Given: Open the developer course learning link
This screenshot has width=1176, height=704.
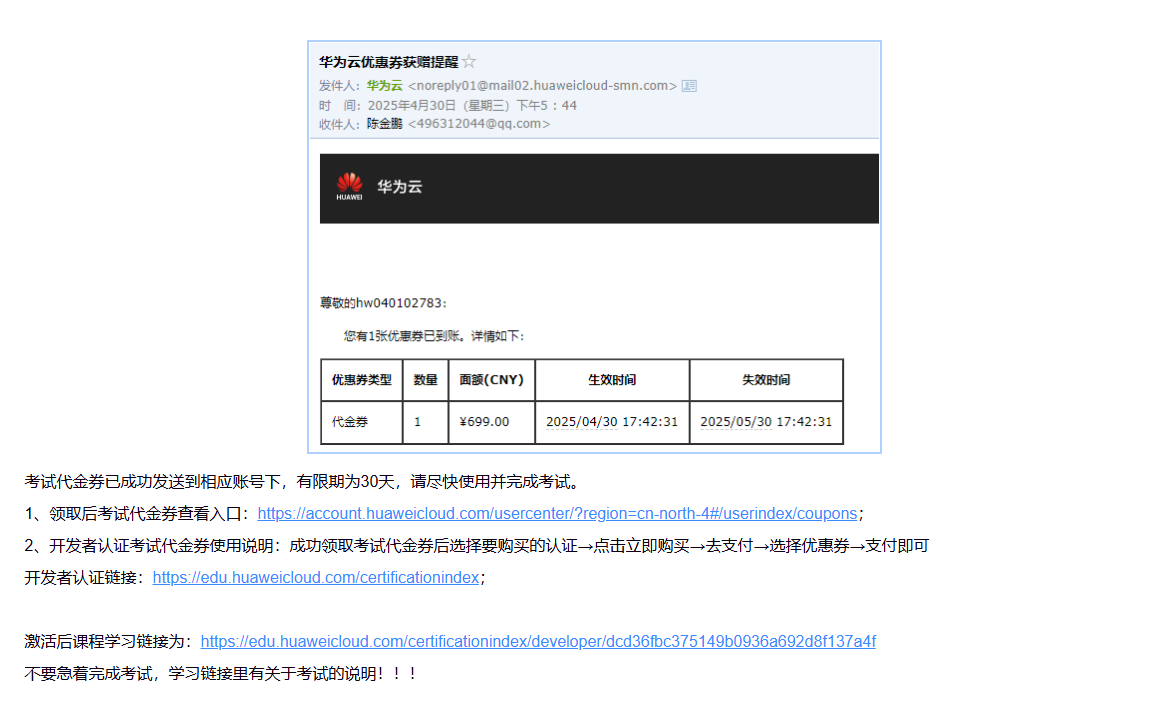Looking at the screenshot, I should (538, 642).
